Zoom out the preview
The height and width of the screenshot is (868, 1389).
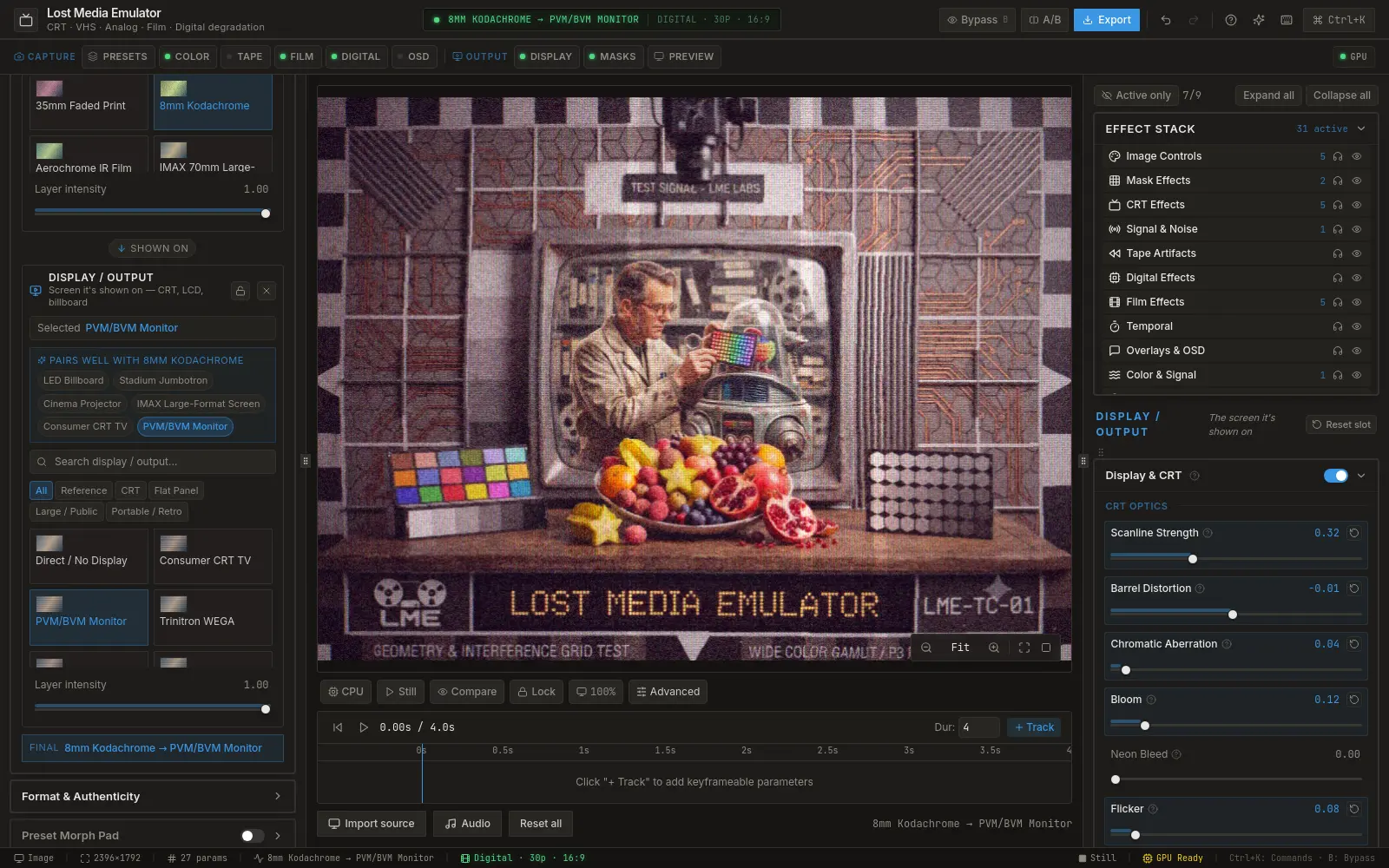[926, 648]
